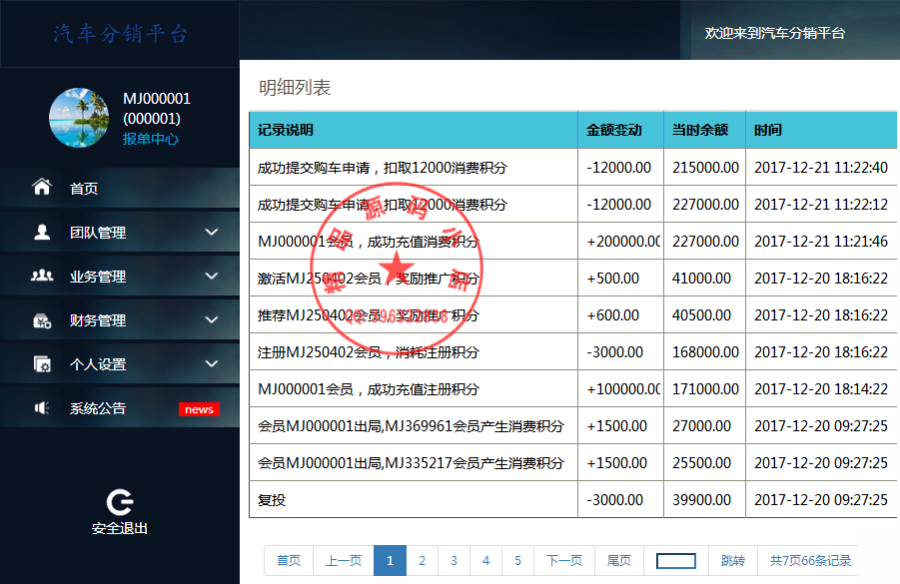
Task: Click the 安全退出 power icon
Action: (119, 503)
